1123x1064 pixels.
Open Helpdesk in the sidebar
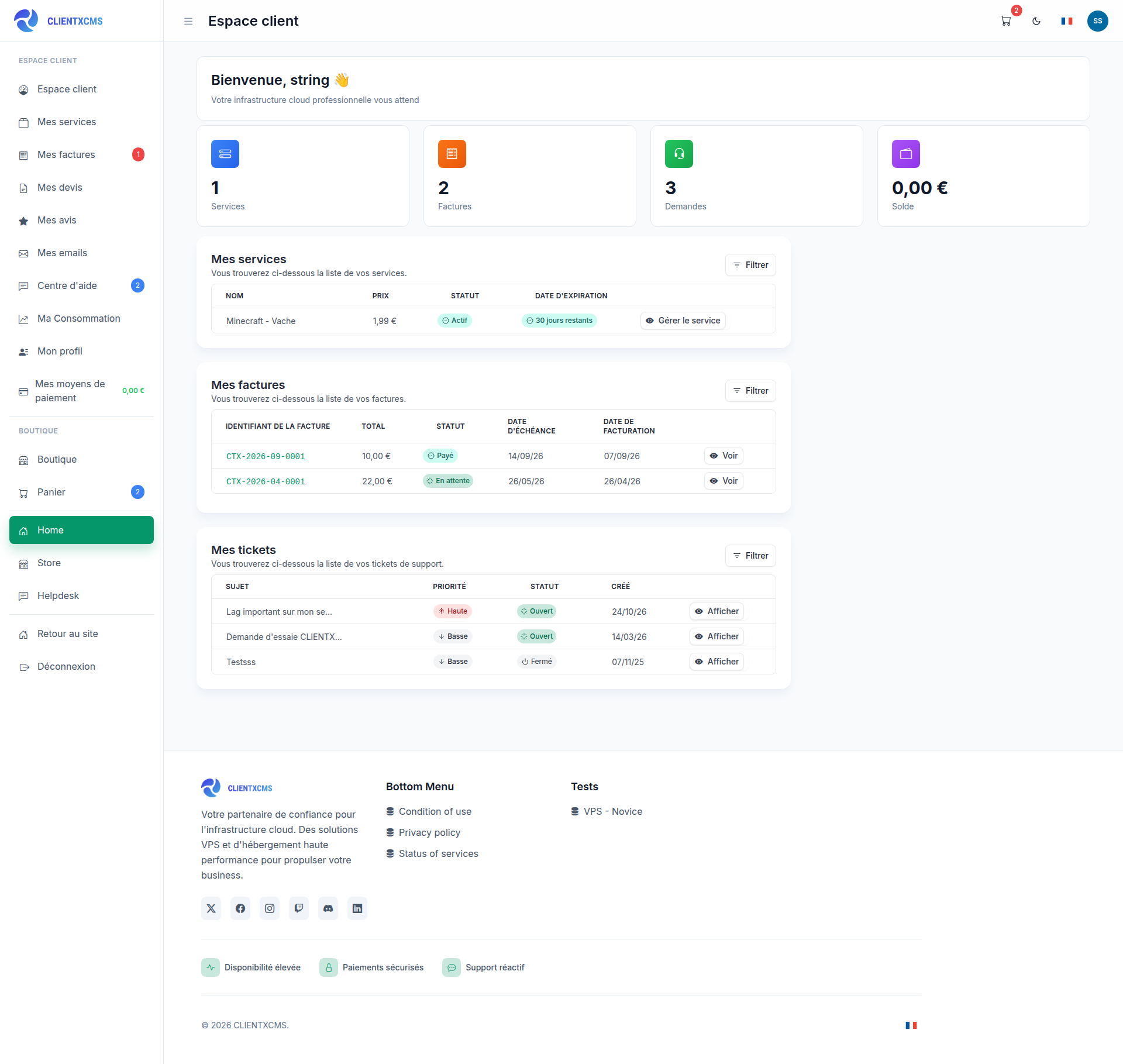(81, 595)
